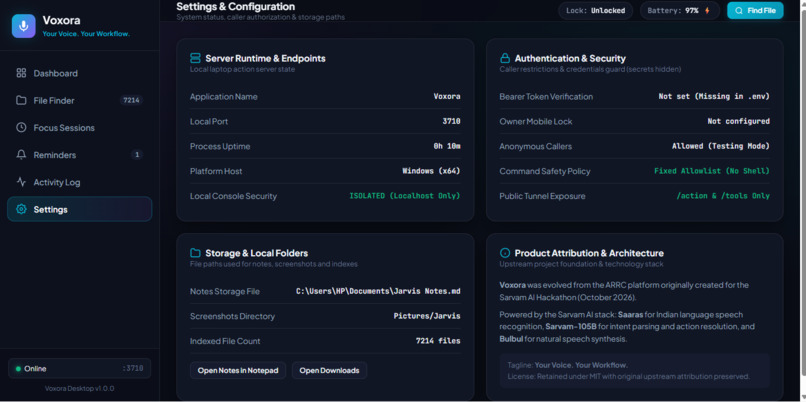Screen dimensions: 806x402
Task: Click the Pictures/Jarvis directory value
Action: click(427, 316)
